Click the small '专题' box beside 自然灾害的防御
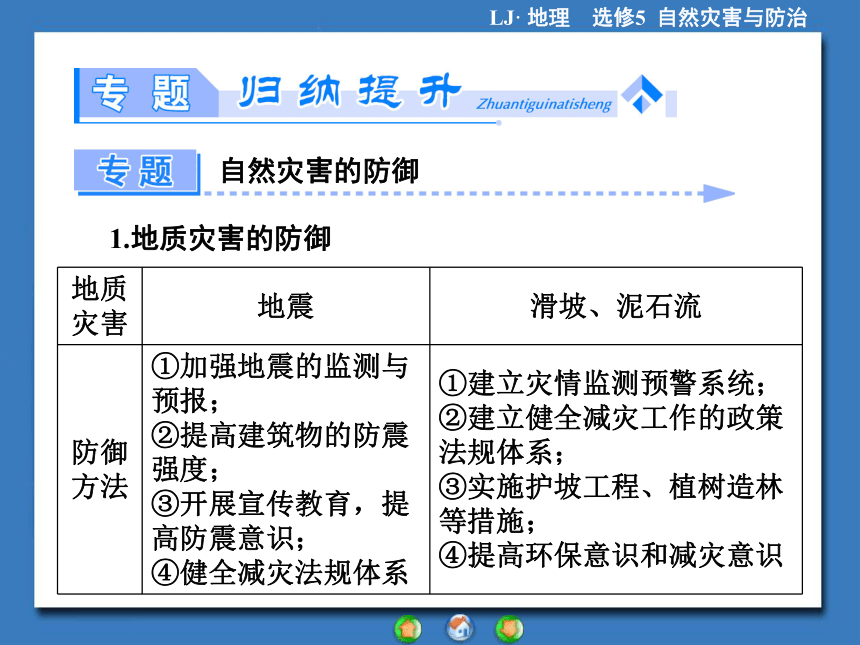 click(x=135, y=171)
